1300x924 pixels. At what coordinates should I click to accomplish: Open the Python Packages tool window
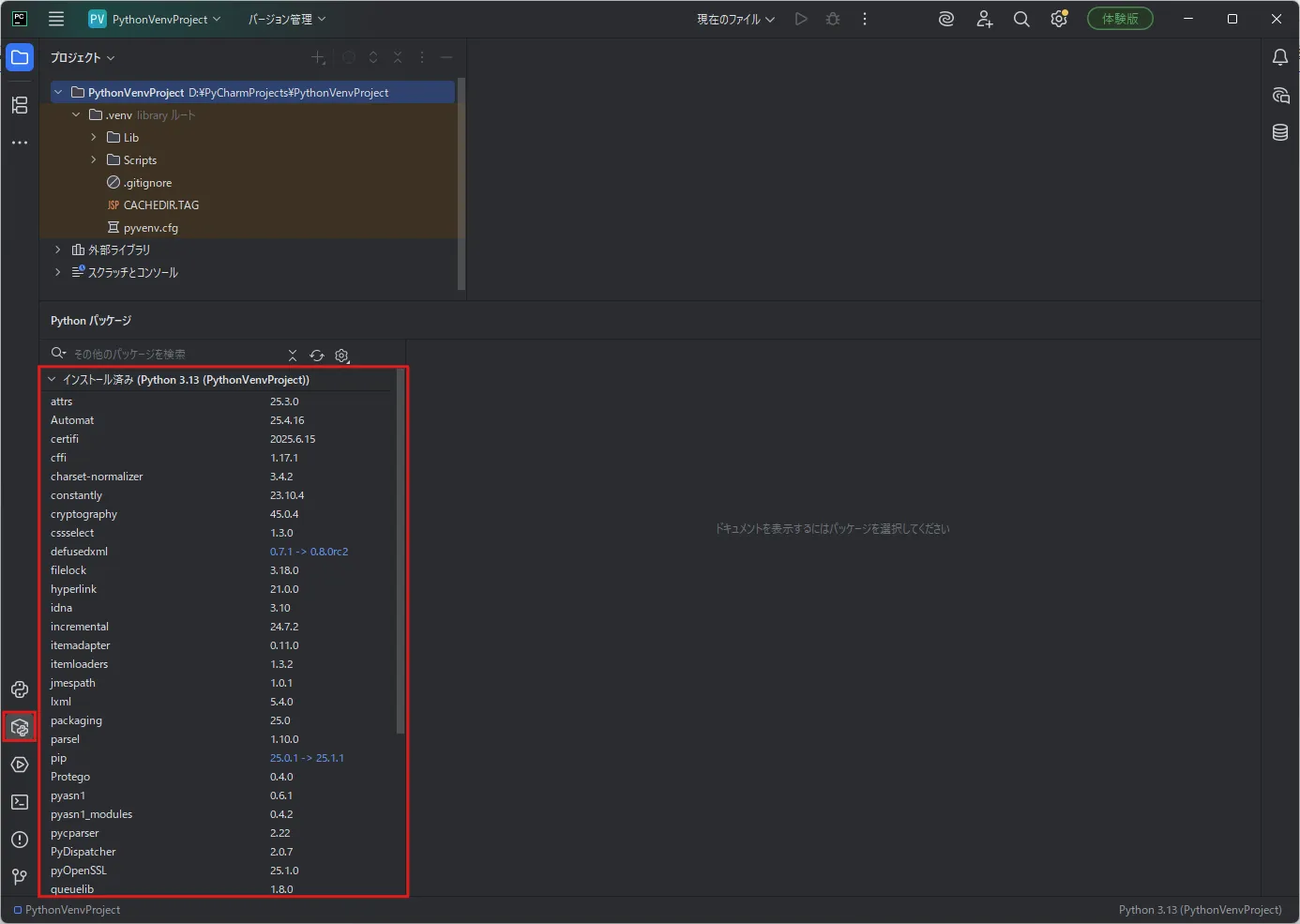[20, 727]
